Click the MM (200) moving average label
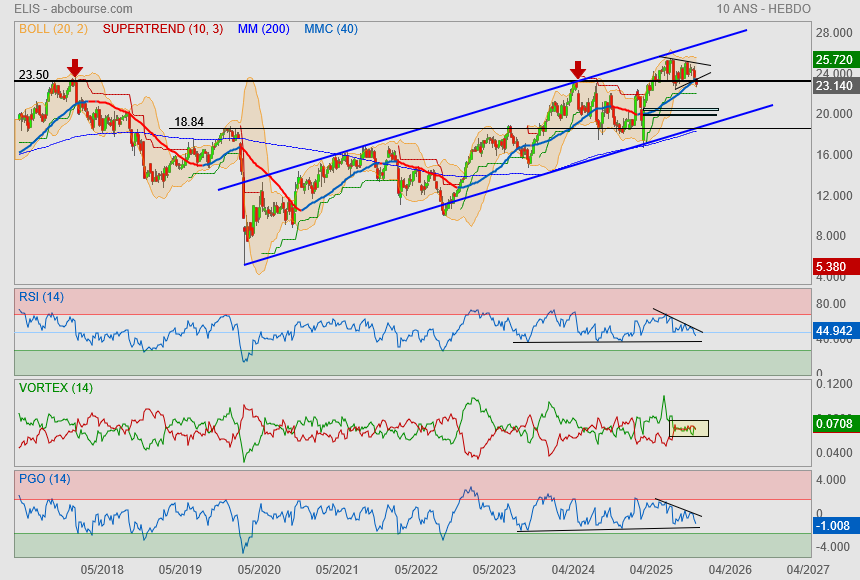The width and height of the screenshot is (860, 580). point(263,29)
